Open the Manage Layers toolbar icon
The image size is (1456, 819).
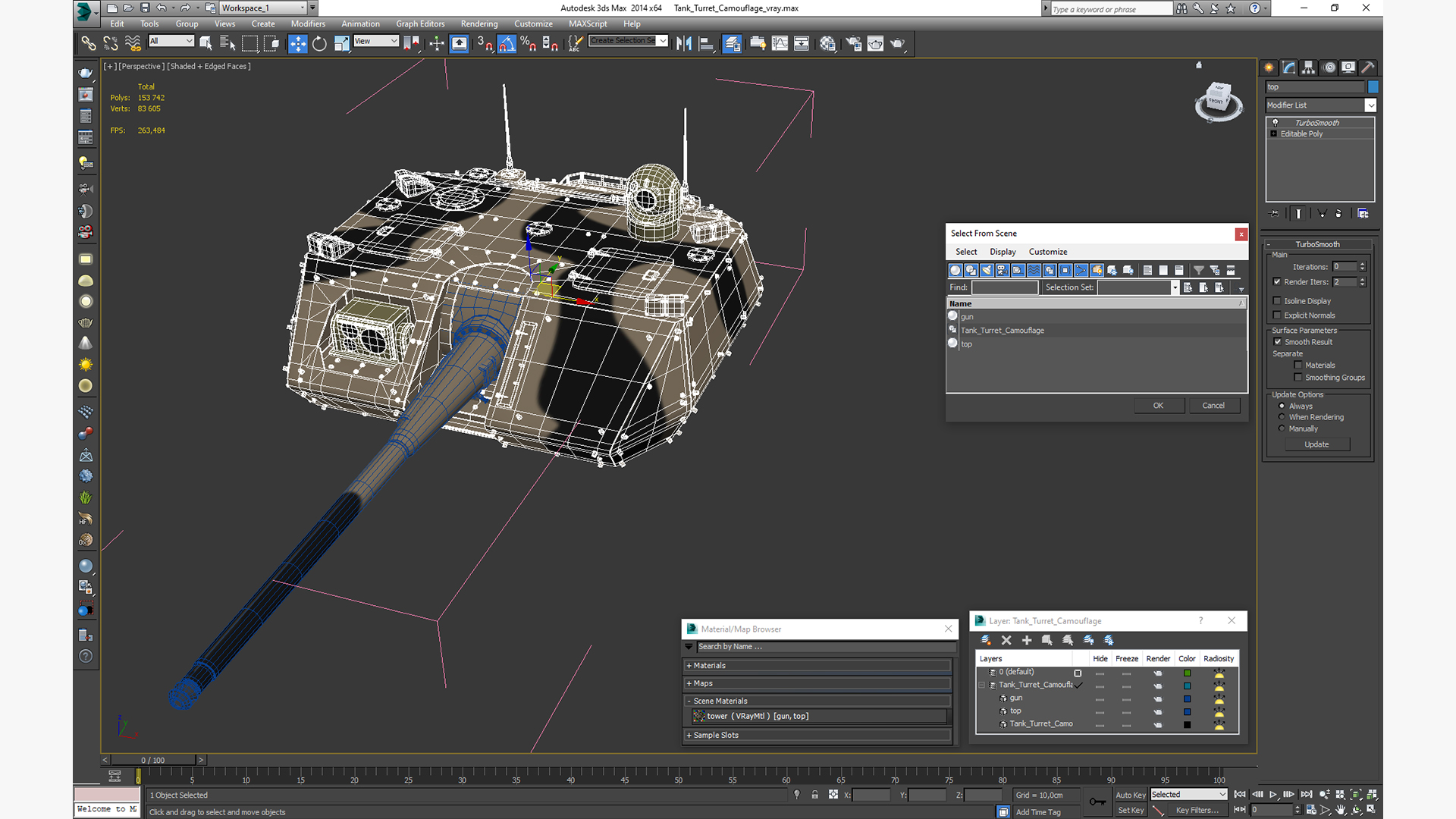[732, 43]
